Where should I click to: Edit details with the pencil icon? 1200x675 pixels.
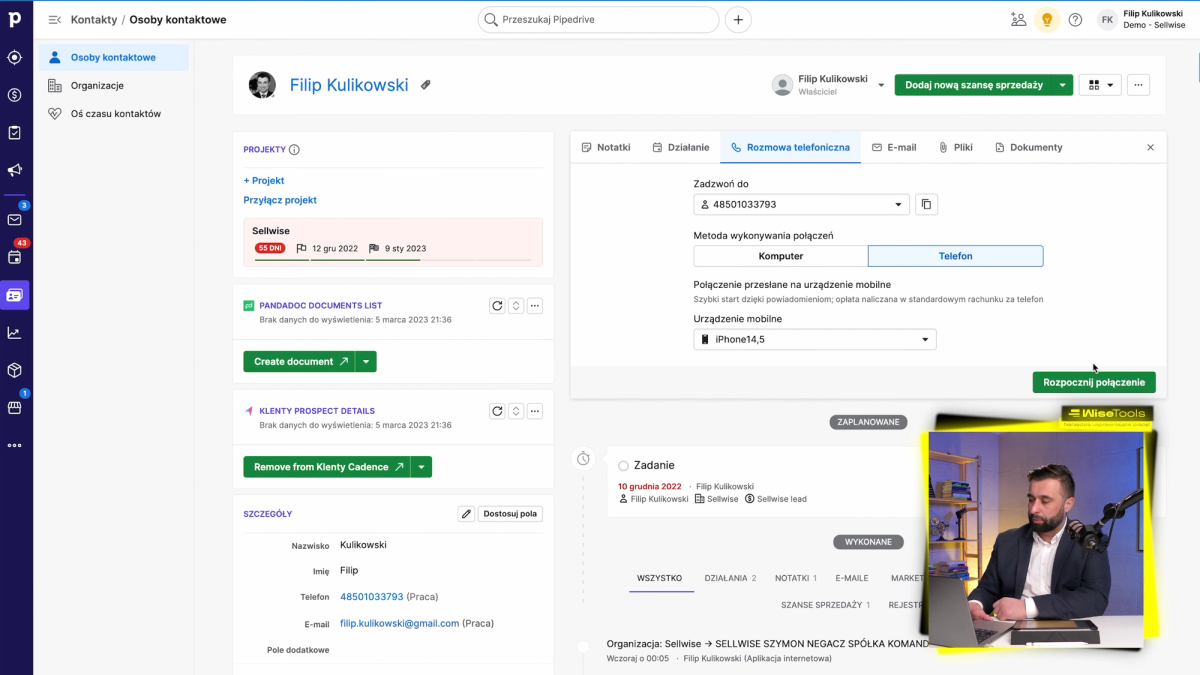(466, 514)
